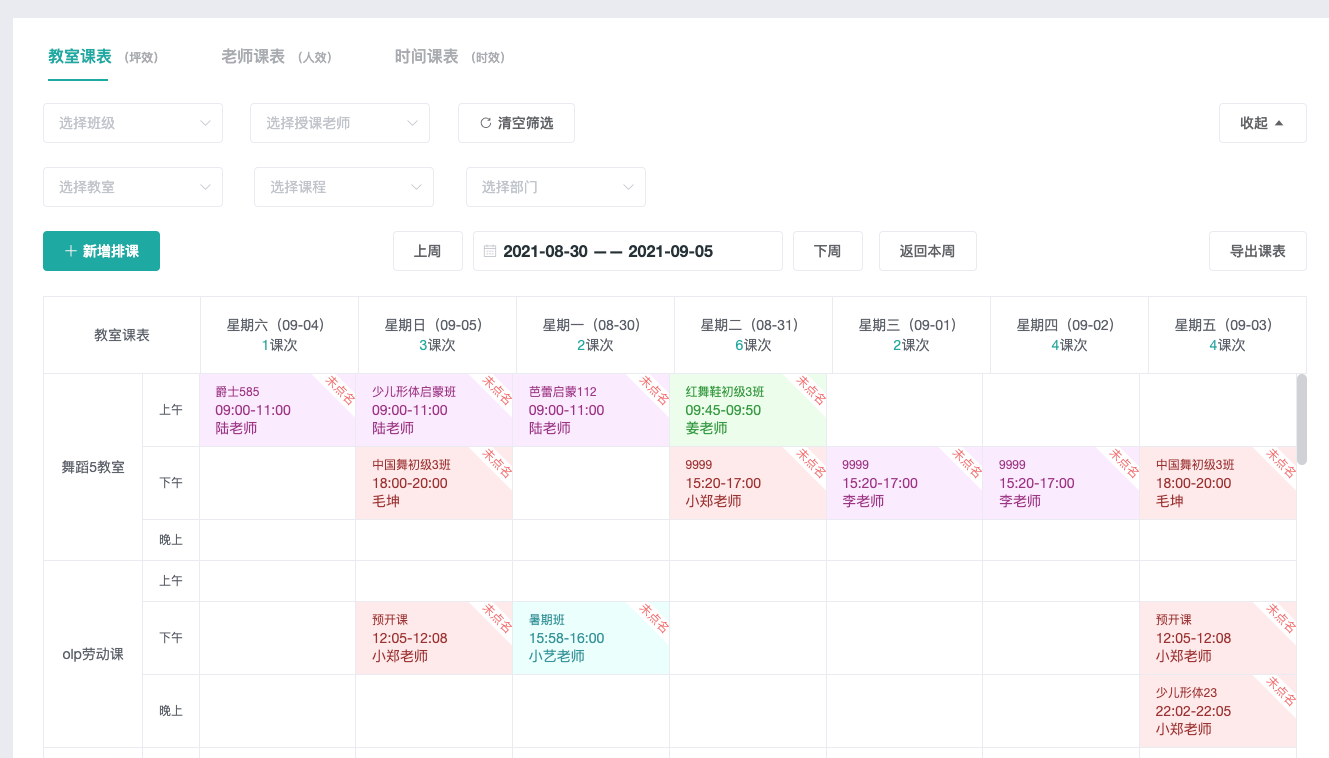Click the 星期六（09-04）column header

pyautogui.click(x=279, y=335)
